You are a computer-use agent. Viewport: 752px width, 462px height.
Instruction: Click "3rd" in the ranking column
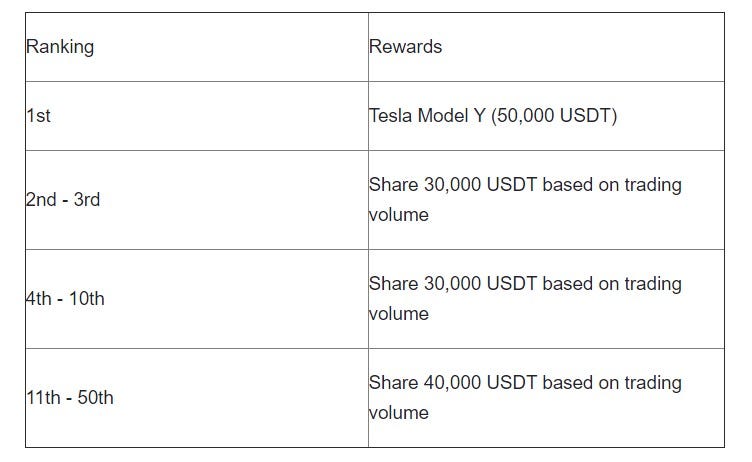tap(87, 200)
